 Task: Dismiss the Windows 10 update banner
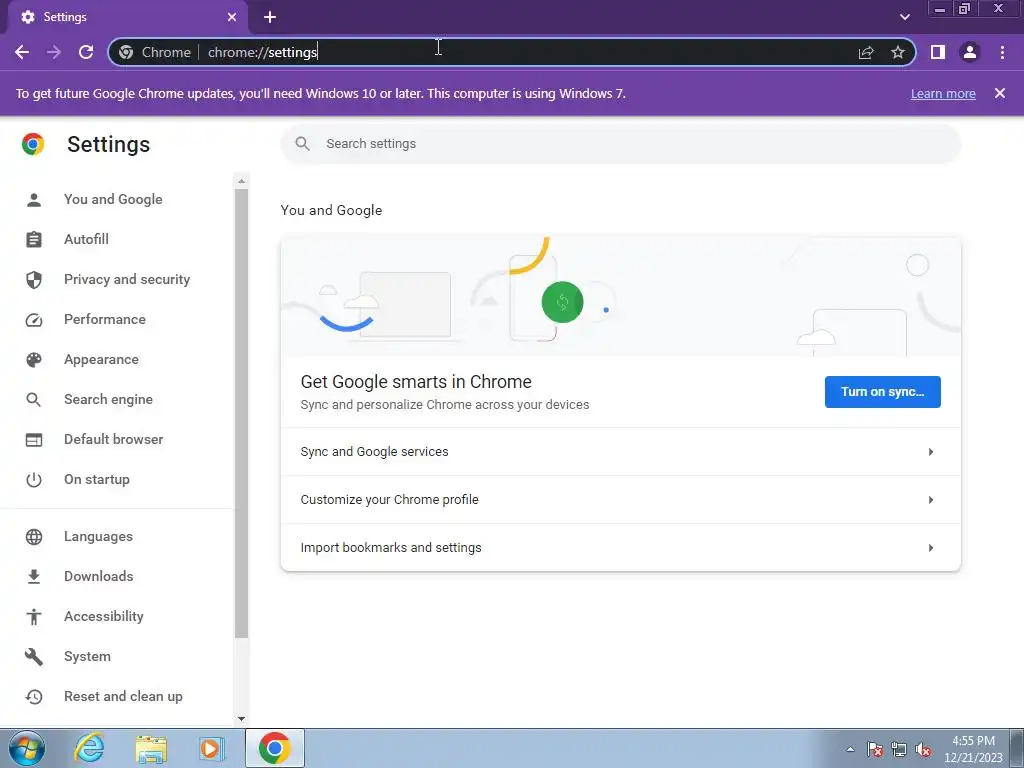pyautogui.click(x=1000, y=93)
